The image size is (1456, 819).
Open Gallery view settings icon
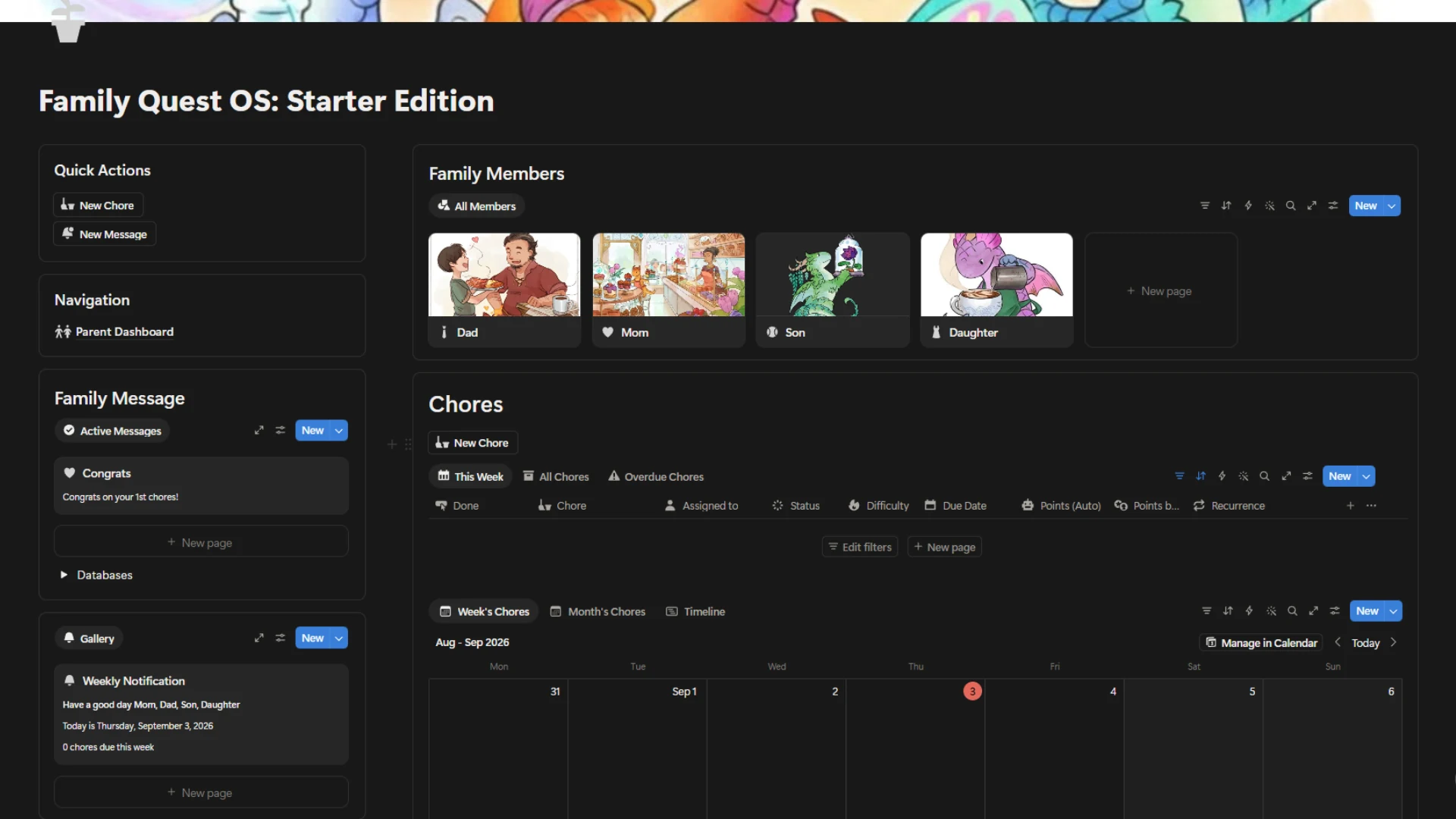click(280, 638)
